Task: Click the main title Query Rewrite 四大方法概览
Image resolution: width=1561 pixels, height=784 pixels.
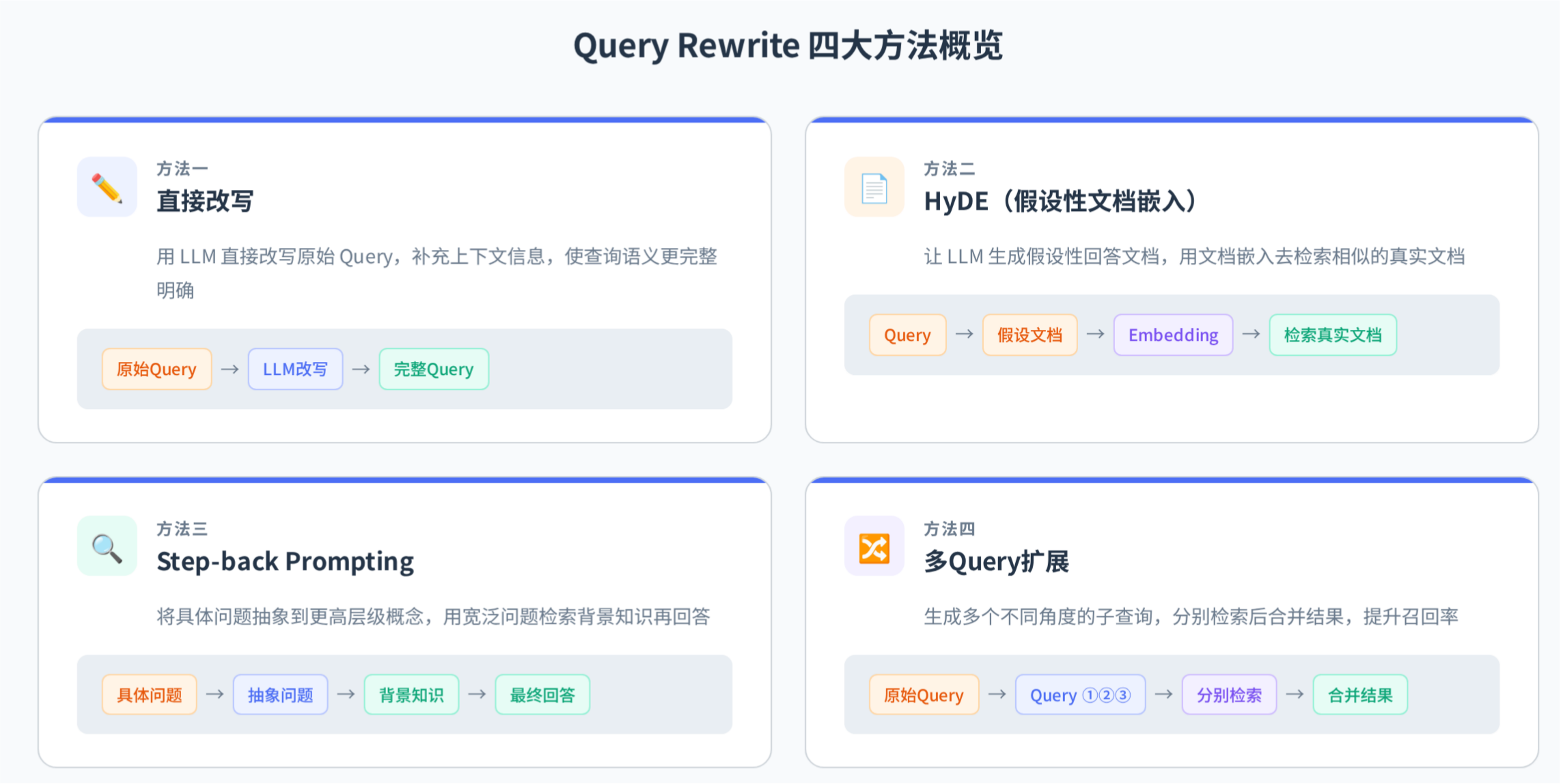Action: (x=788, y=46)
